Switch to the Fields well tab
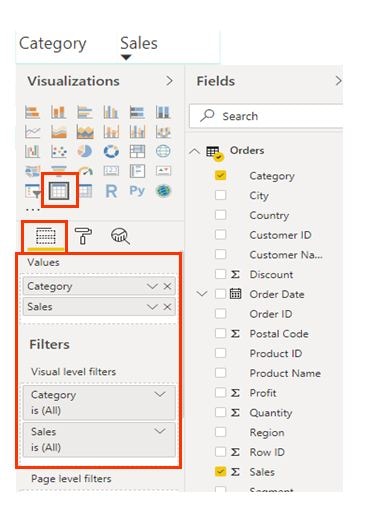 (x=46, y=237)
